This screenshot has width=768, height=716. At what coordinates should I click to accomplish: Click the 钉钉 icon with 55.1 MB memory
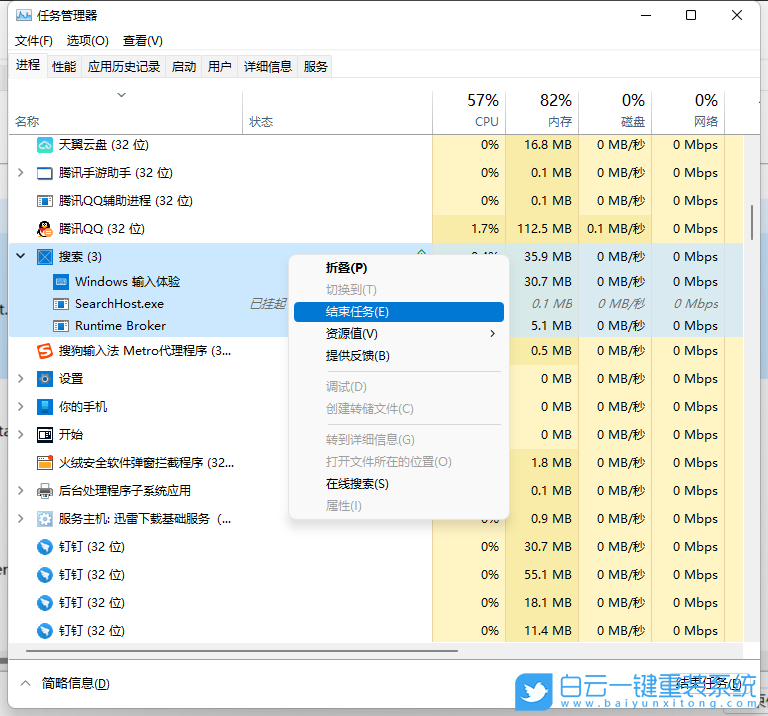(45, 574)
